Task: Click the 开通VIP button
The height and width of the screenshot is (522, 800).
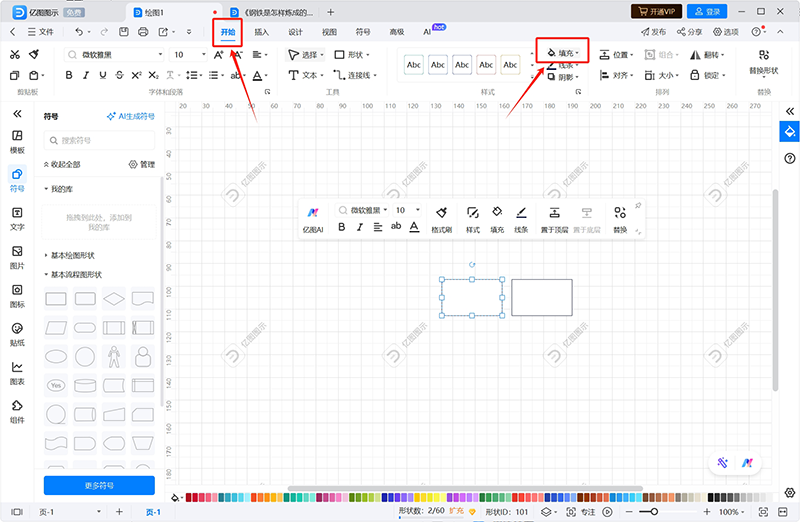Action: [656, 11]
